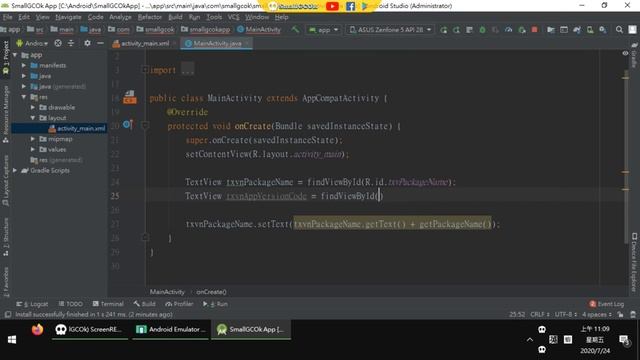Open the Build tool window tab
Viewport: 640px width, 360px height.
pos(144,304)
